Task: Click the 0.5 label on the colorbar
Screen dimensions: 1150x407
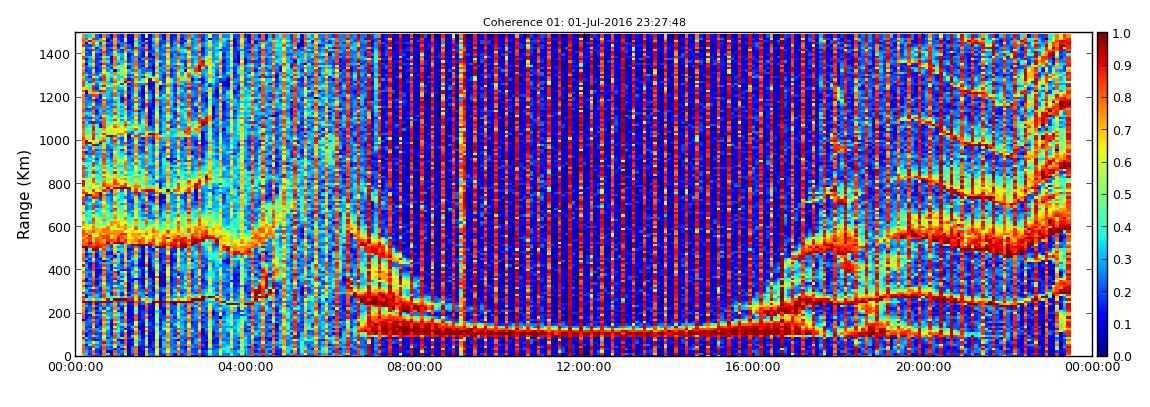Action: tap(1121, 195)
